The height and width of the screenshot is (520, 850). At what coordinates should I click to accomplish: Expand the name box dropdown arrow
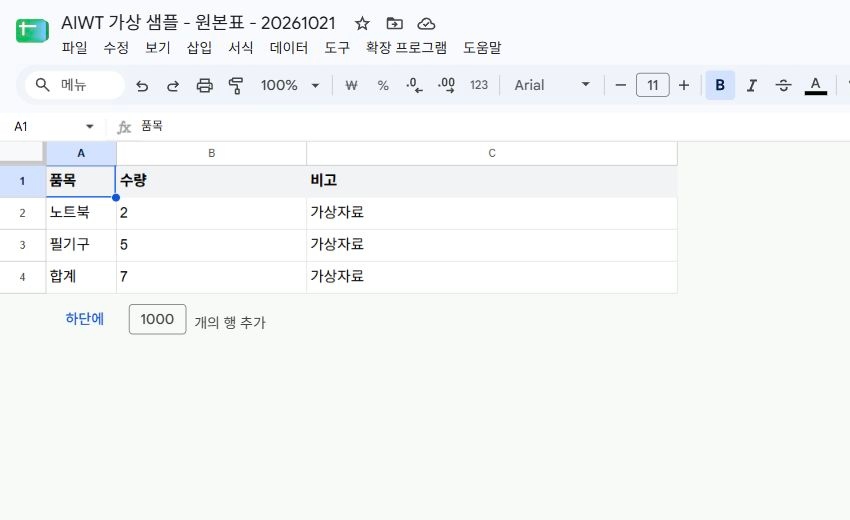[89, 126]
